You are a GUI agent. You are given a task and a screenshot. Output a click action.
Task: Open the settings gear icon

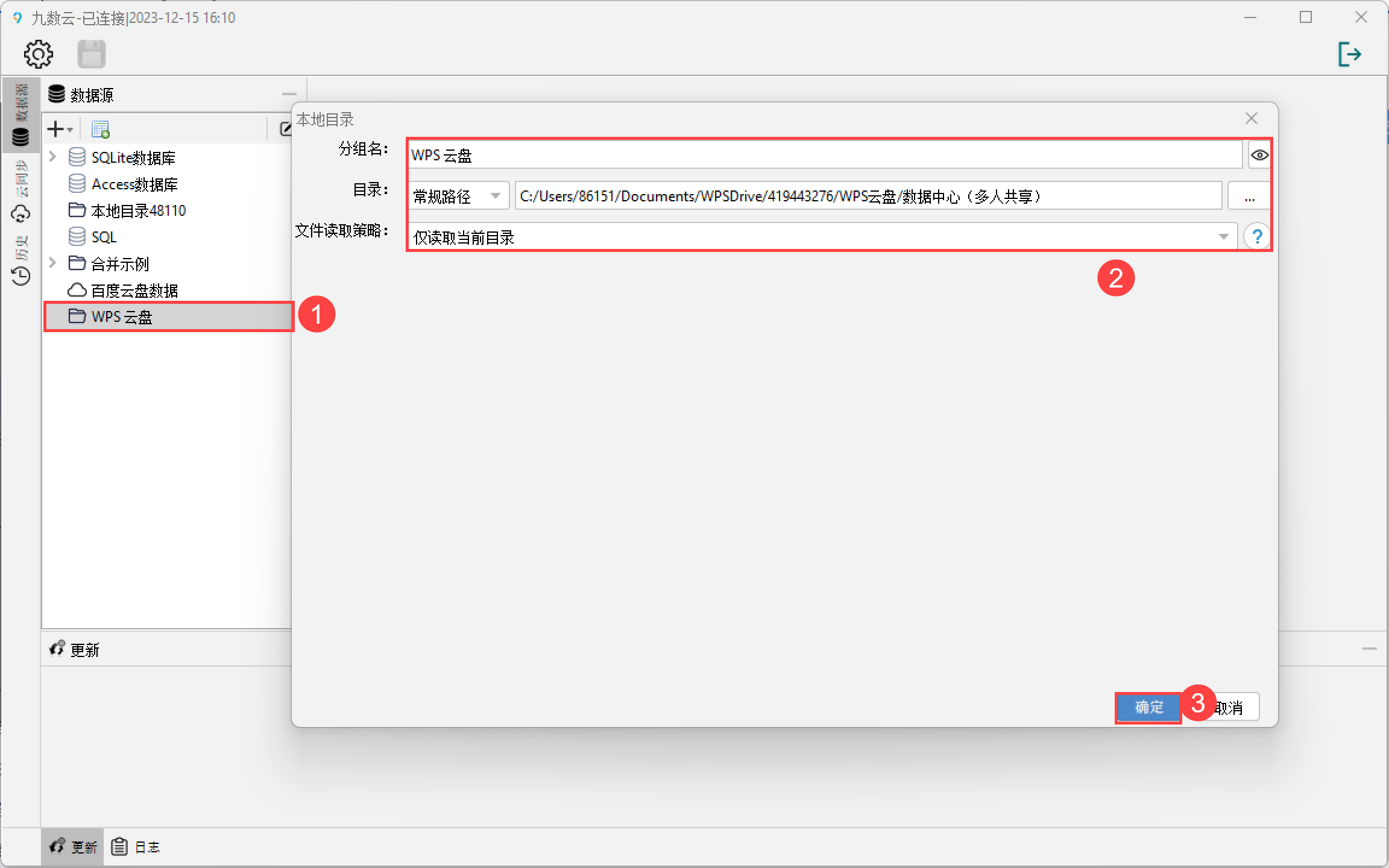39,54
